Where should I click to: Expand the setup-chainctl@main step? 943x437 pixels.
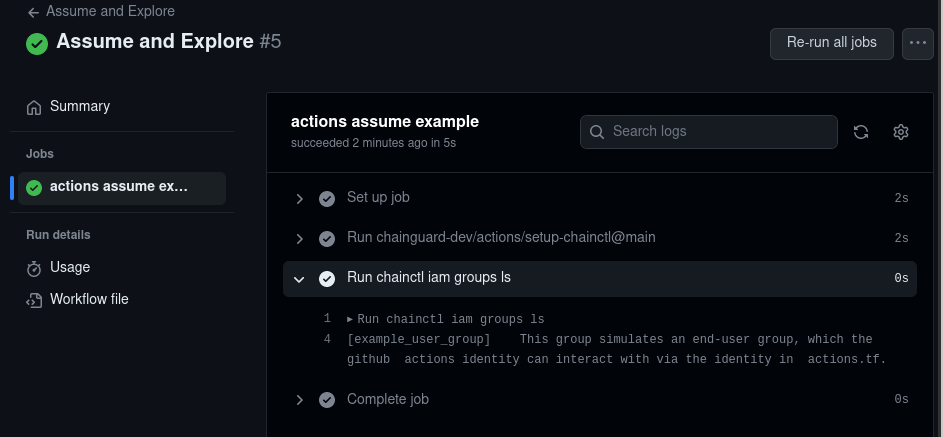299,238
